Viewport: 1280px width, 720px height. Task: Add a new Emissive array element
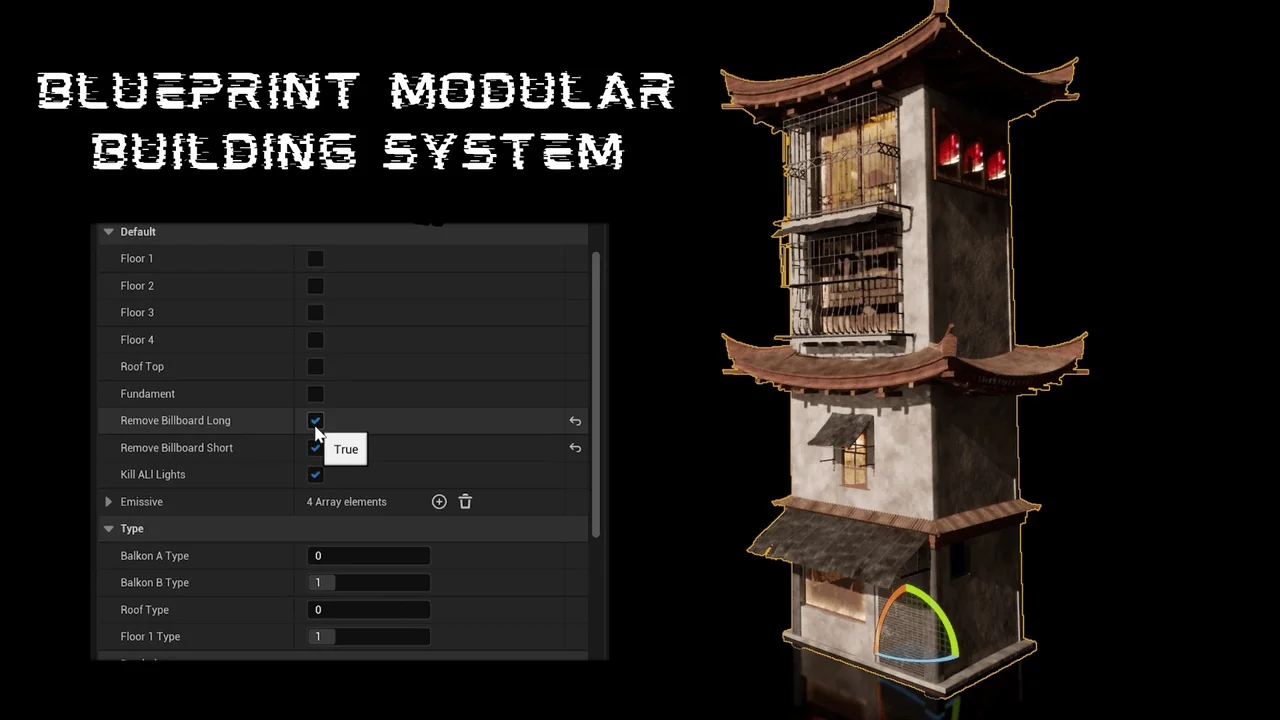tap(439, 502)
